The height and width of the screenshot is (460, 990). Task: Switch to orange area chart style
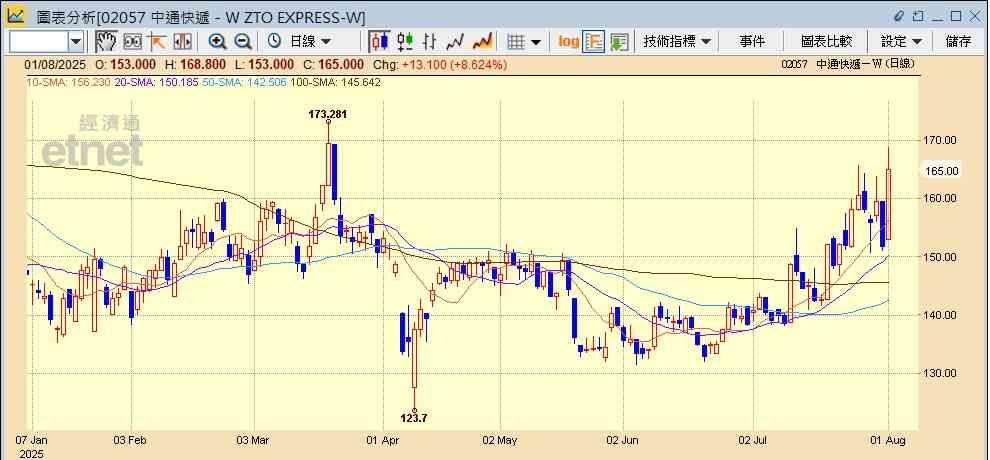tap(482, 42)
